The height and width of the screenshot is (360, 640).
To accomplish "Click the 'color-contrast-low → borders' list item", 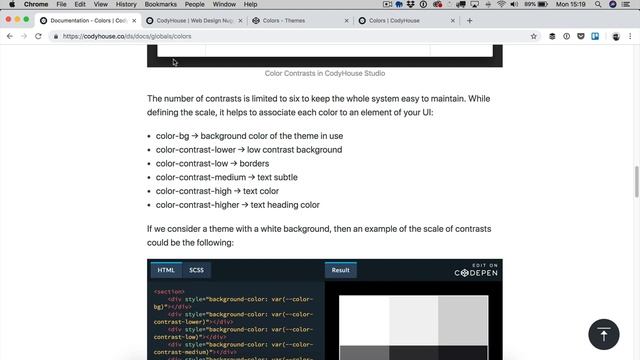I will click(x=212, y=164).
